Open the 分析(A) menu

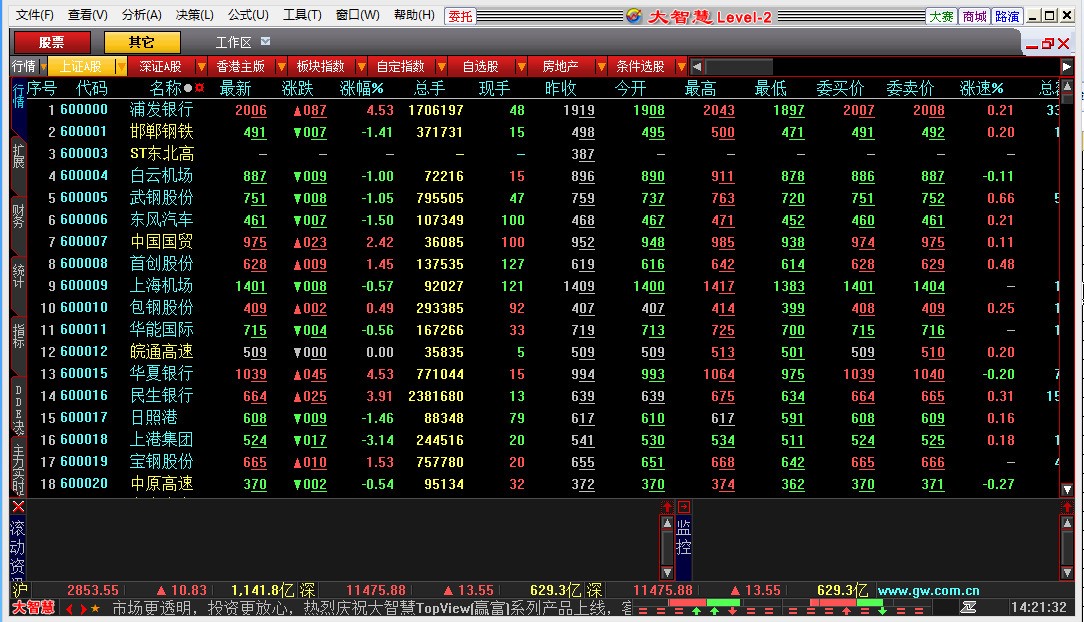pos(141,15)
